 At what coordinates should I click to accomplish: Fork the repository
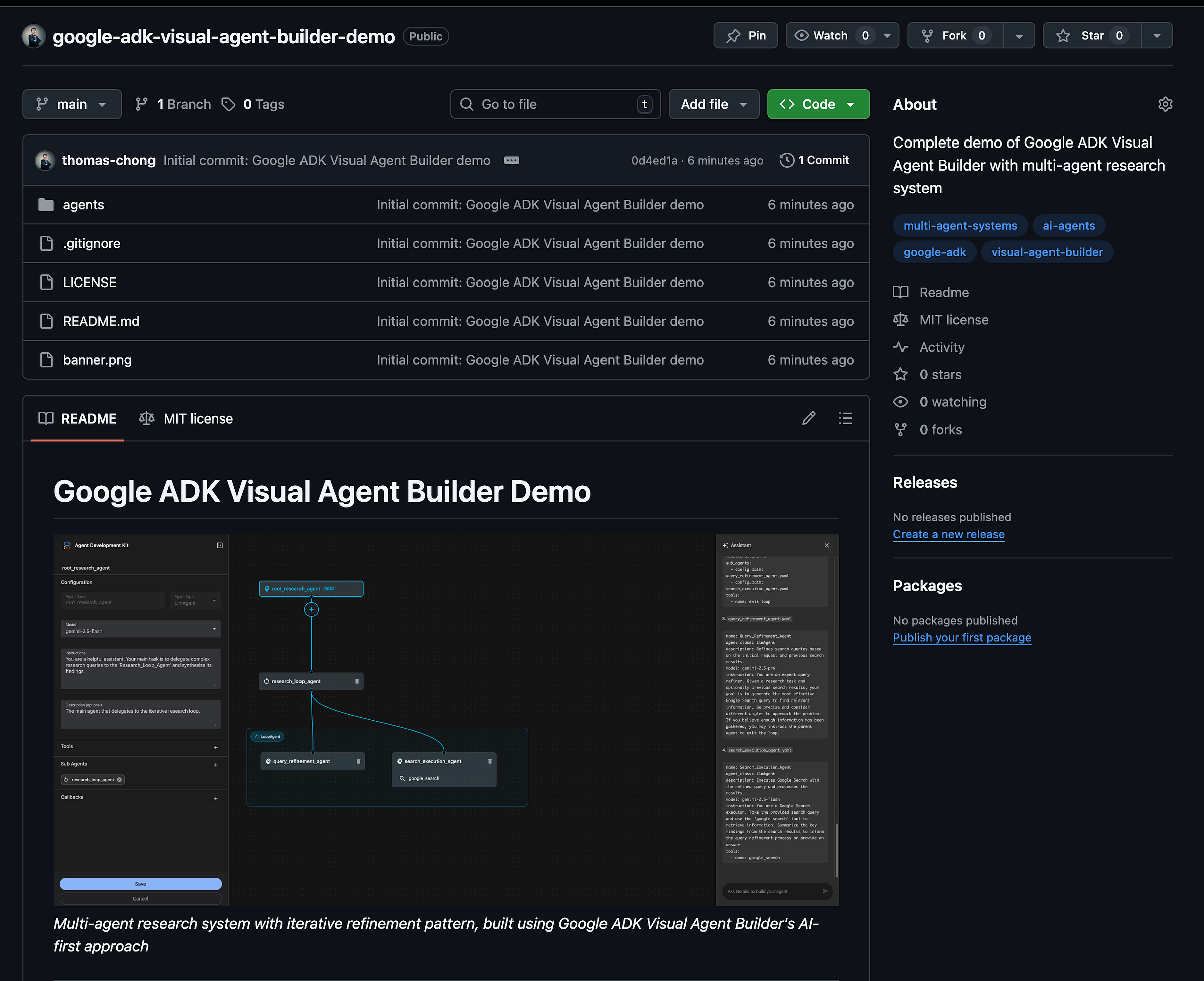pos(954,35)
